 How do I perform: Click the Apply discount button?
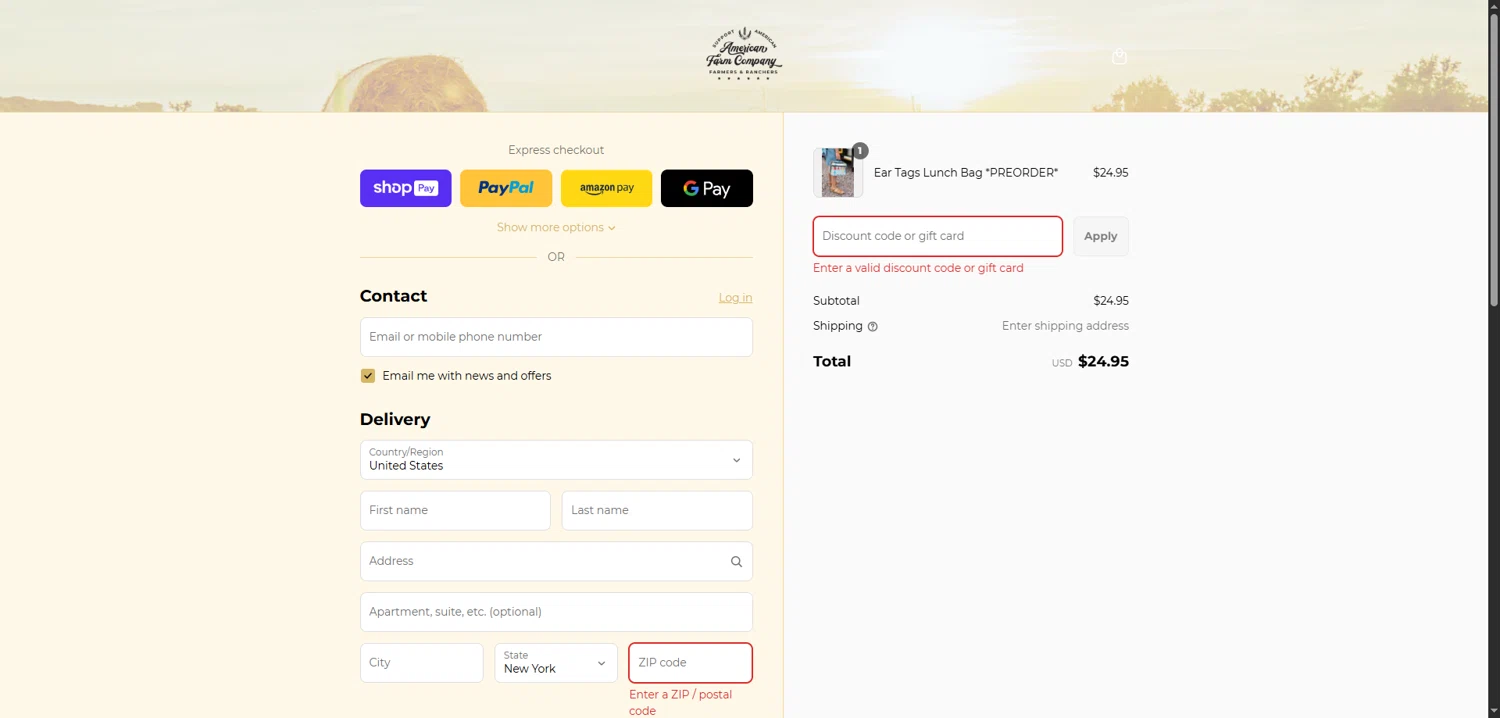[1101, 237]
